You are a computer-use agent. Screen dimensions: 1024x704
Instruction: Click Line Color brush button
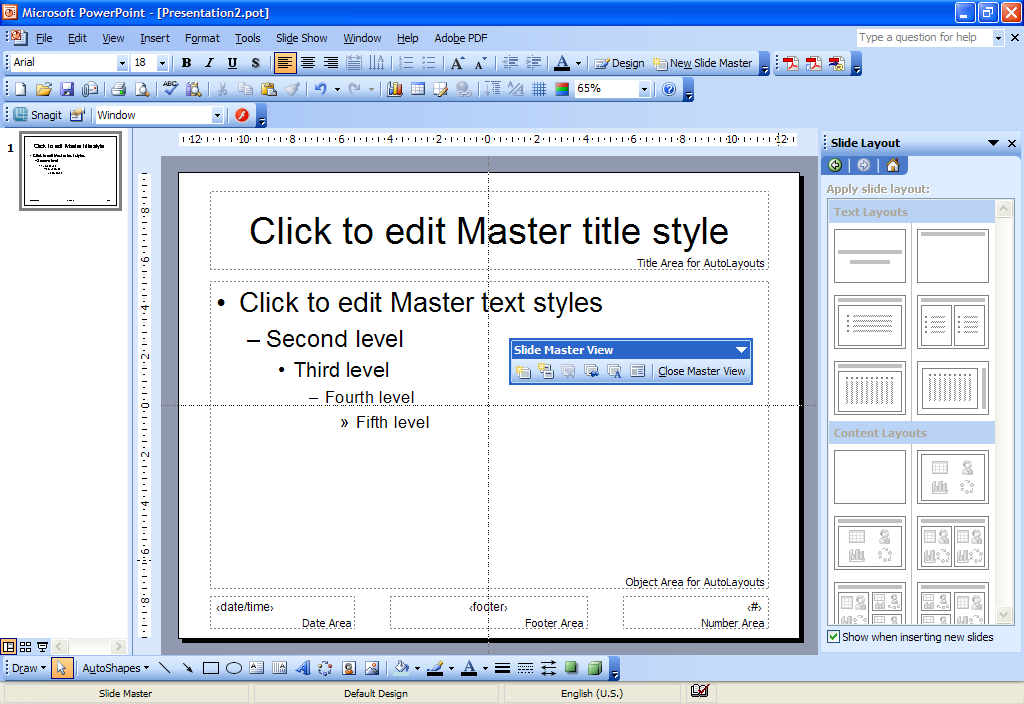point(435,668)
